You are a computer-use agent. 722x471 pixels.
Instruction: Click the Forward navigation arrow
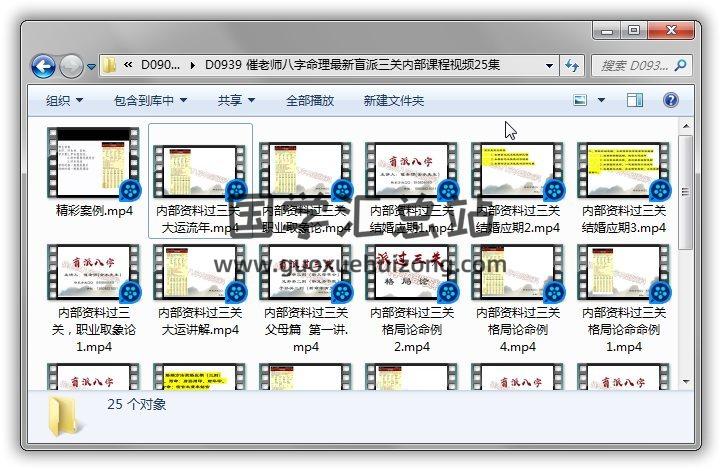71,66
